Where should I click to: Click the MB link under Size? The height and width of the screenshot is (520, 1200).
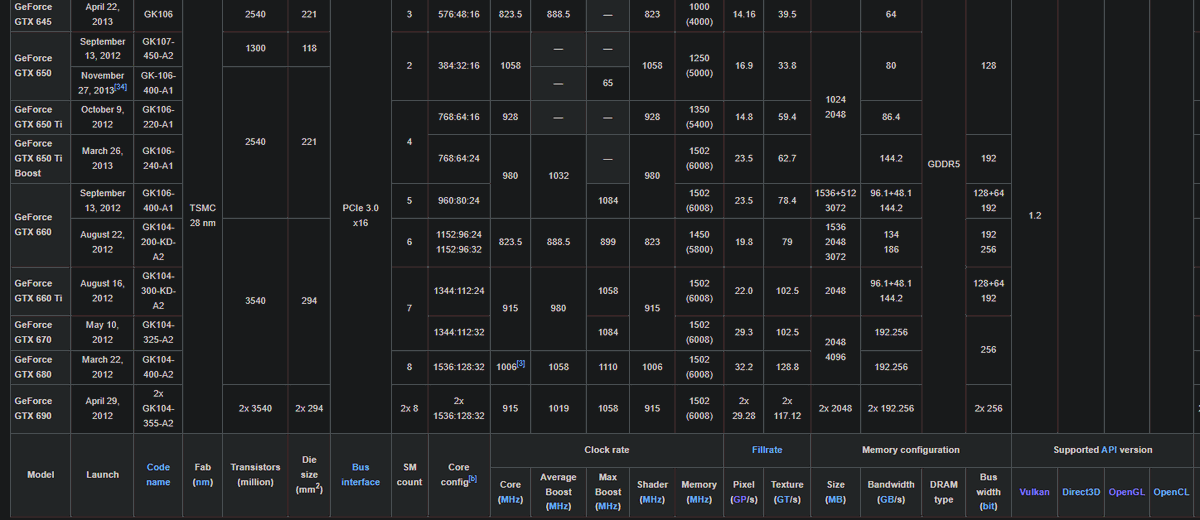coord(834,498)
